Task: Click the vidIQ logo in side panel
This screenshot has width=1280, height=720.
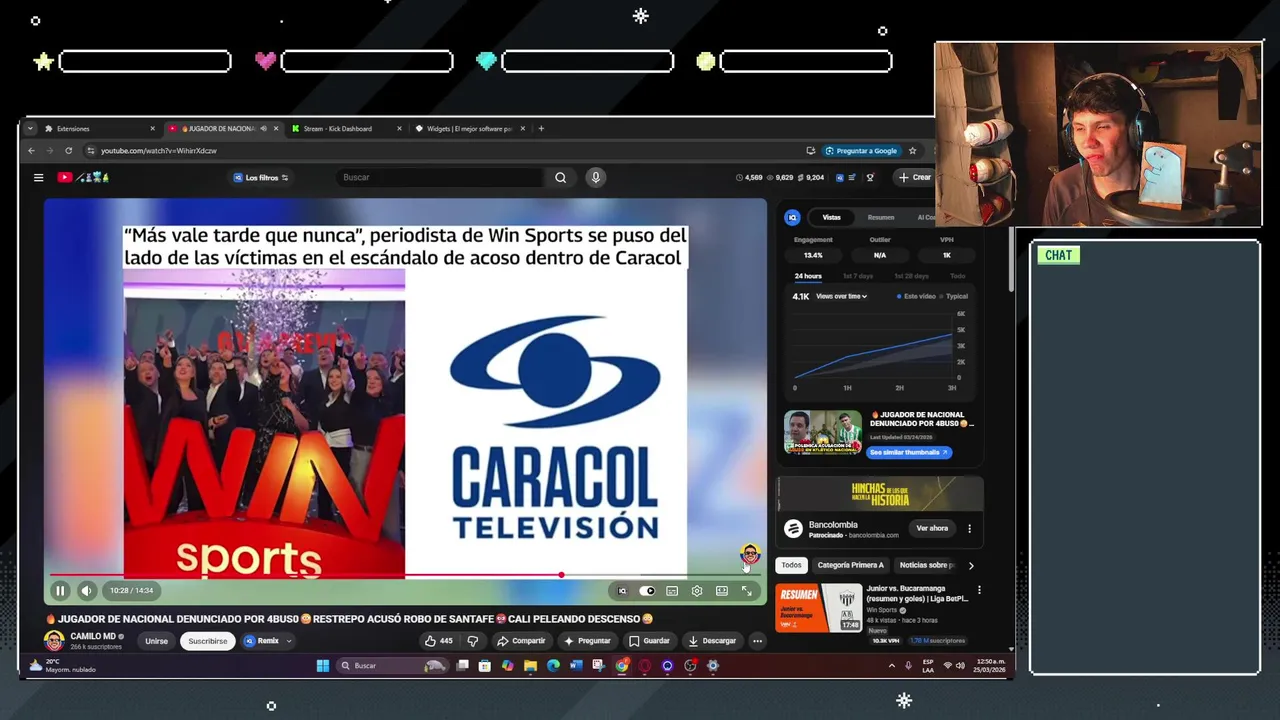Action: [x=792, y=217]
